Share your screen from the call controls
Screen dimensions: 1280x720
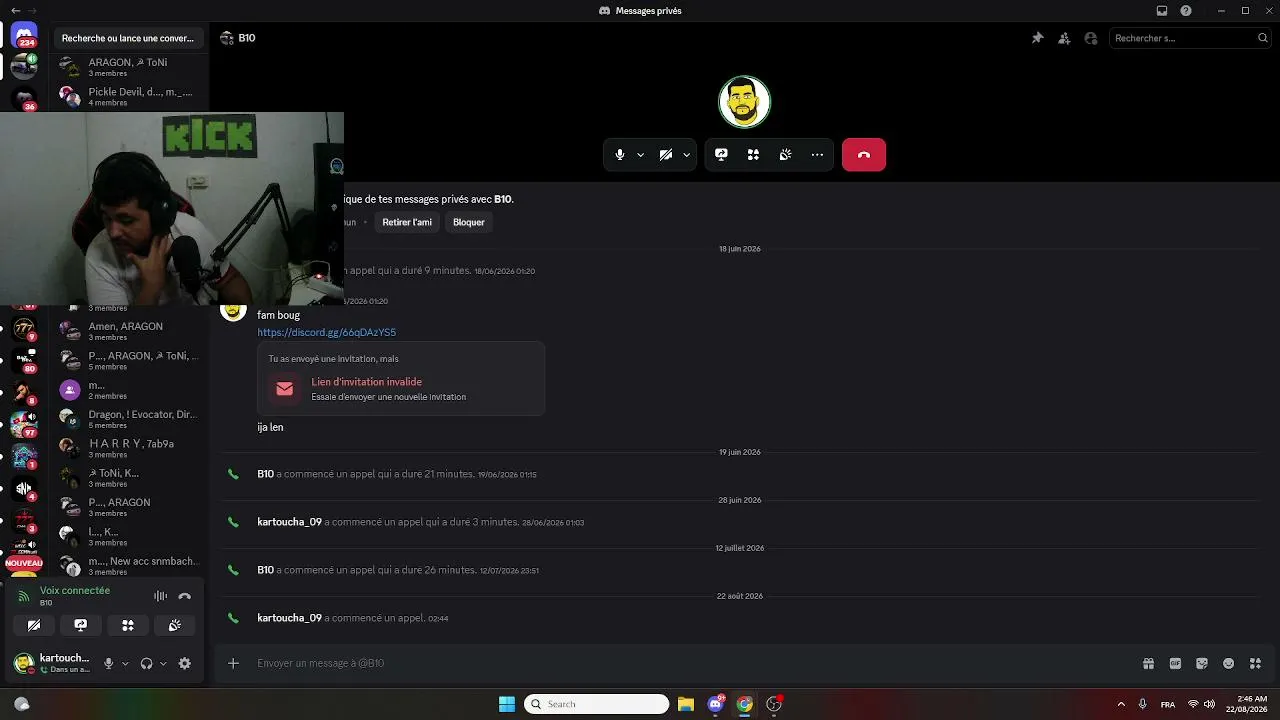[721, 155]
